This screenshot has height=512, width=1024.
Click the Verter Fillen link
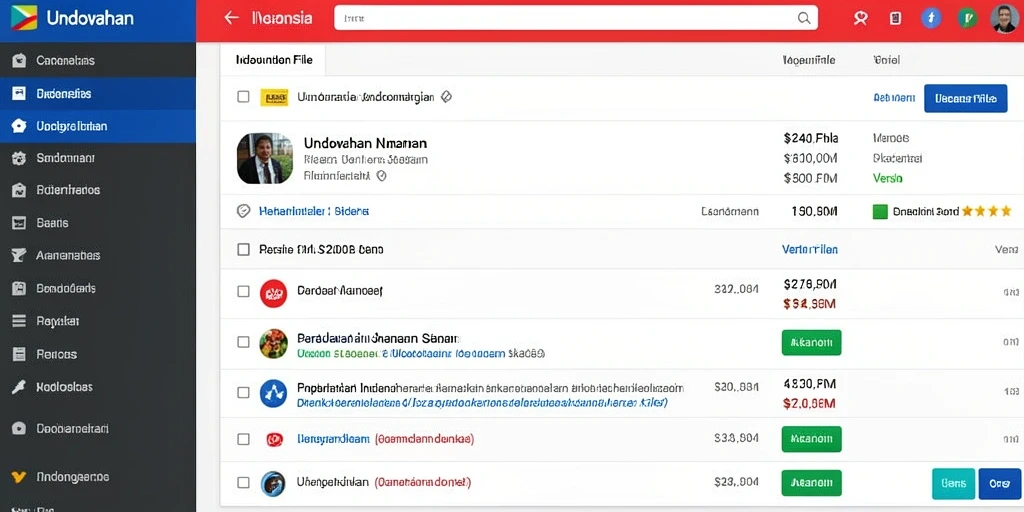point(810,249)
